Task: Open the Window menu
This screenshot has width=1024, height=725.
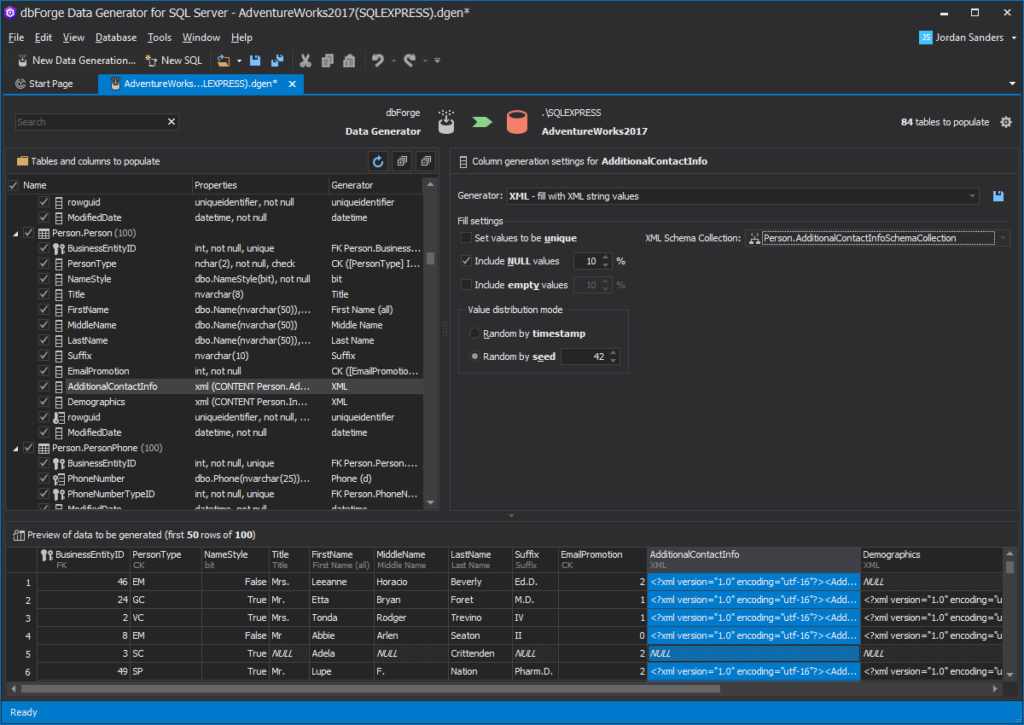Action: coord(200,37)
